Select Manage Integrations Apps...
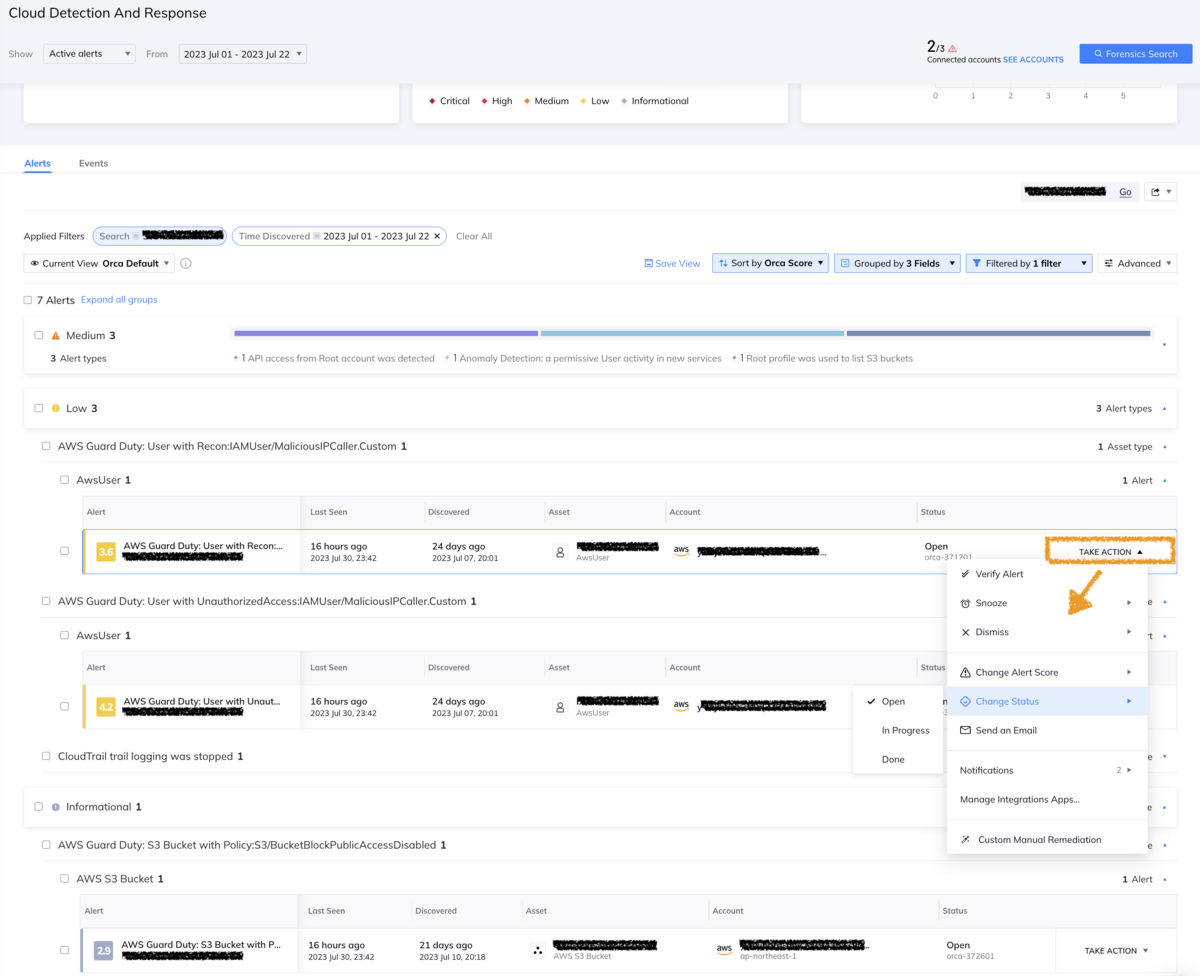Screen dimensions: 1200x976 pyautogui.click(x=1047, y=799)
